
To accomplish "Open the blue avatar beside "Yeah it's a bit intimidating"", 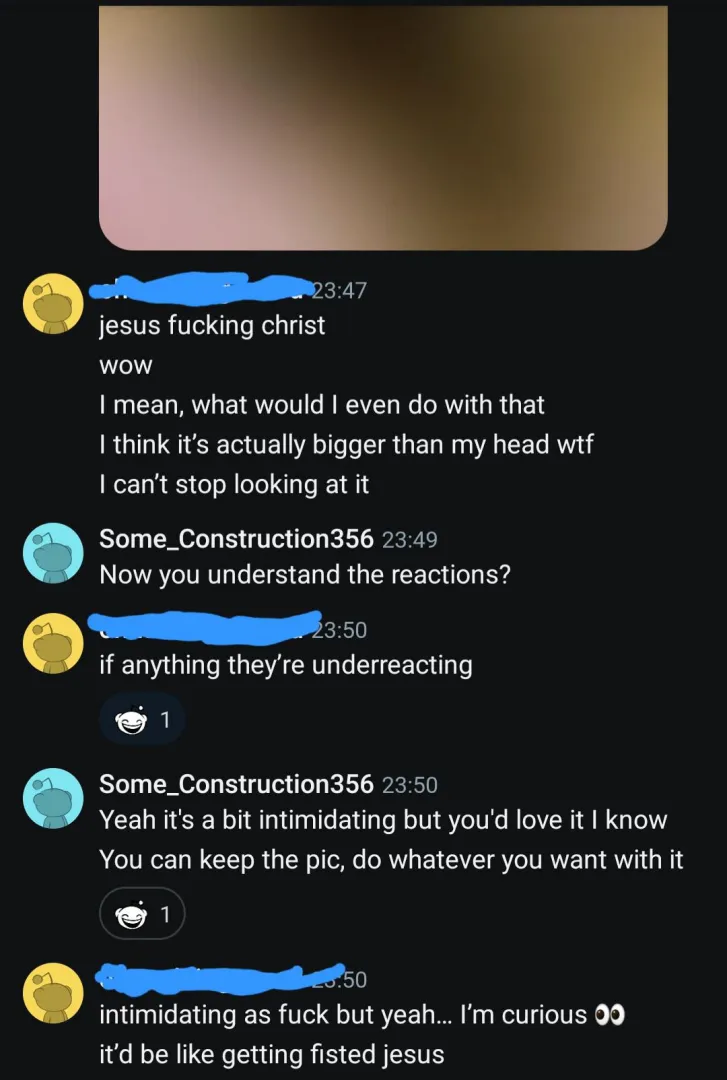I will pos(53,798).
